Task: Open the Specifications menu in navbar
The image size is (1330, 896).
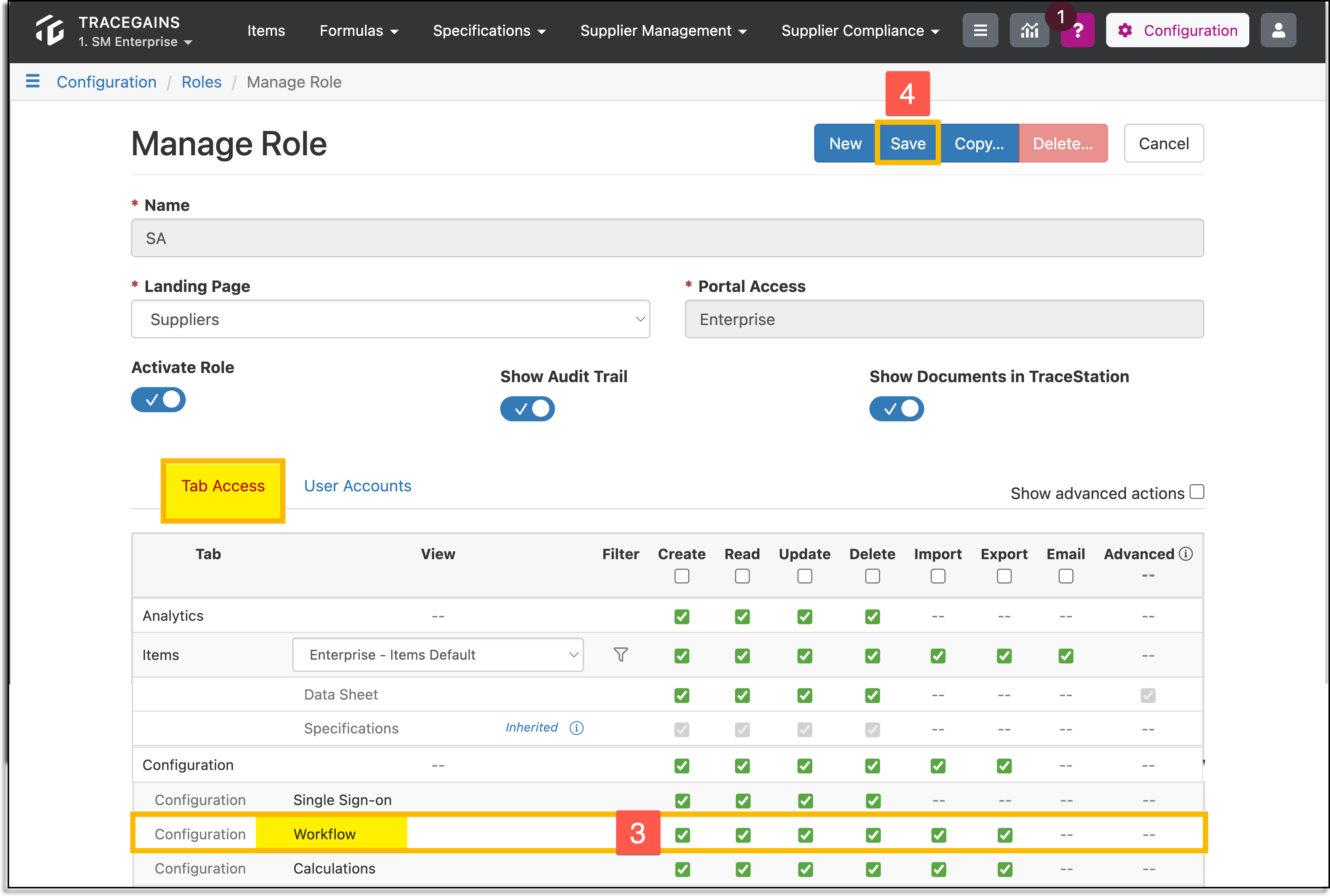Action: tap(489, 31)
